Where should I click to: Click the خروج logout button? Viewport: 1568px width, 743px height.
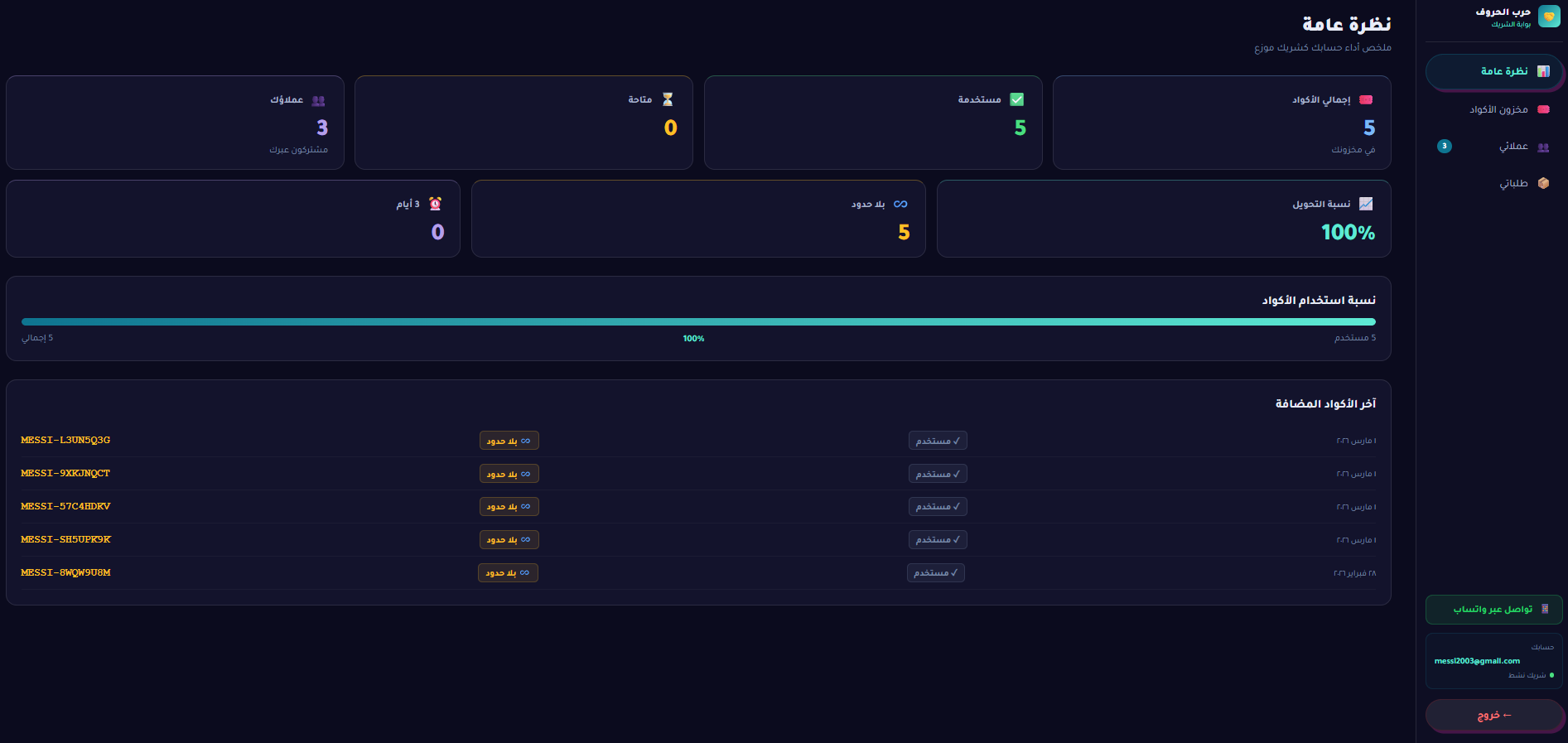pos(1493,716)
